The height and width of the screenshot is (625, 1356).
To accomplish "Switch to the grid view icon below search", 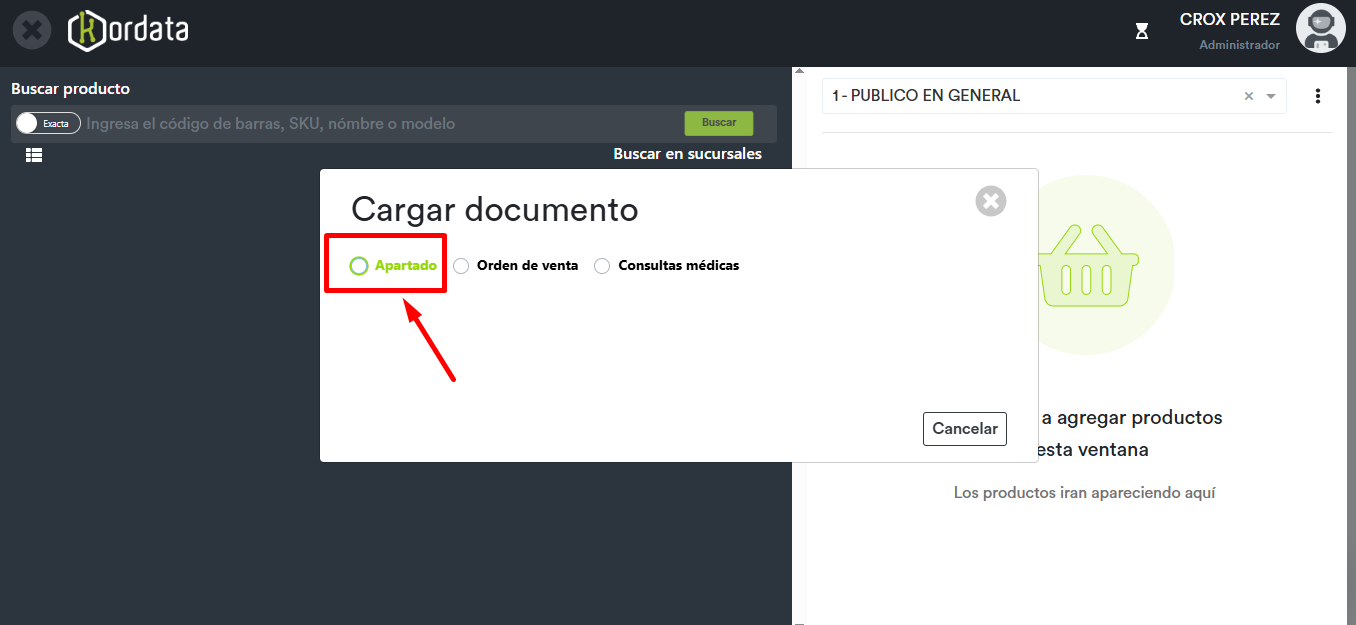I will click(34, 155).
